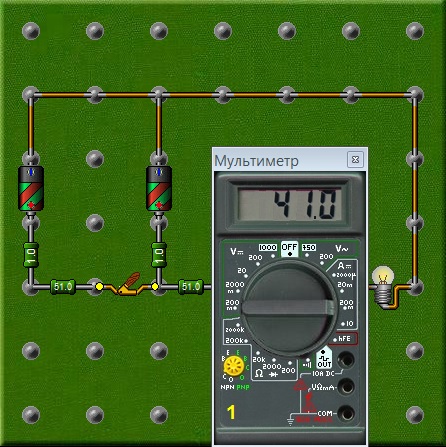Click the left 51.0 ohm resistor
The image size is (446, 447).
[x=63, y=287]
